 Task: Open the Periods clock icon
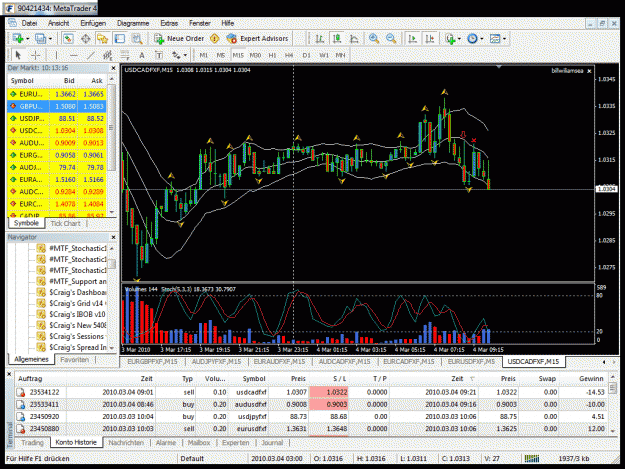click(472, 39)
